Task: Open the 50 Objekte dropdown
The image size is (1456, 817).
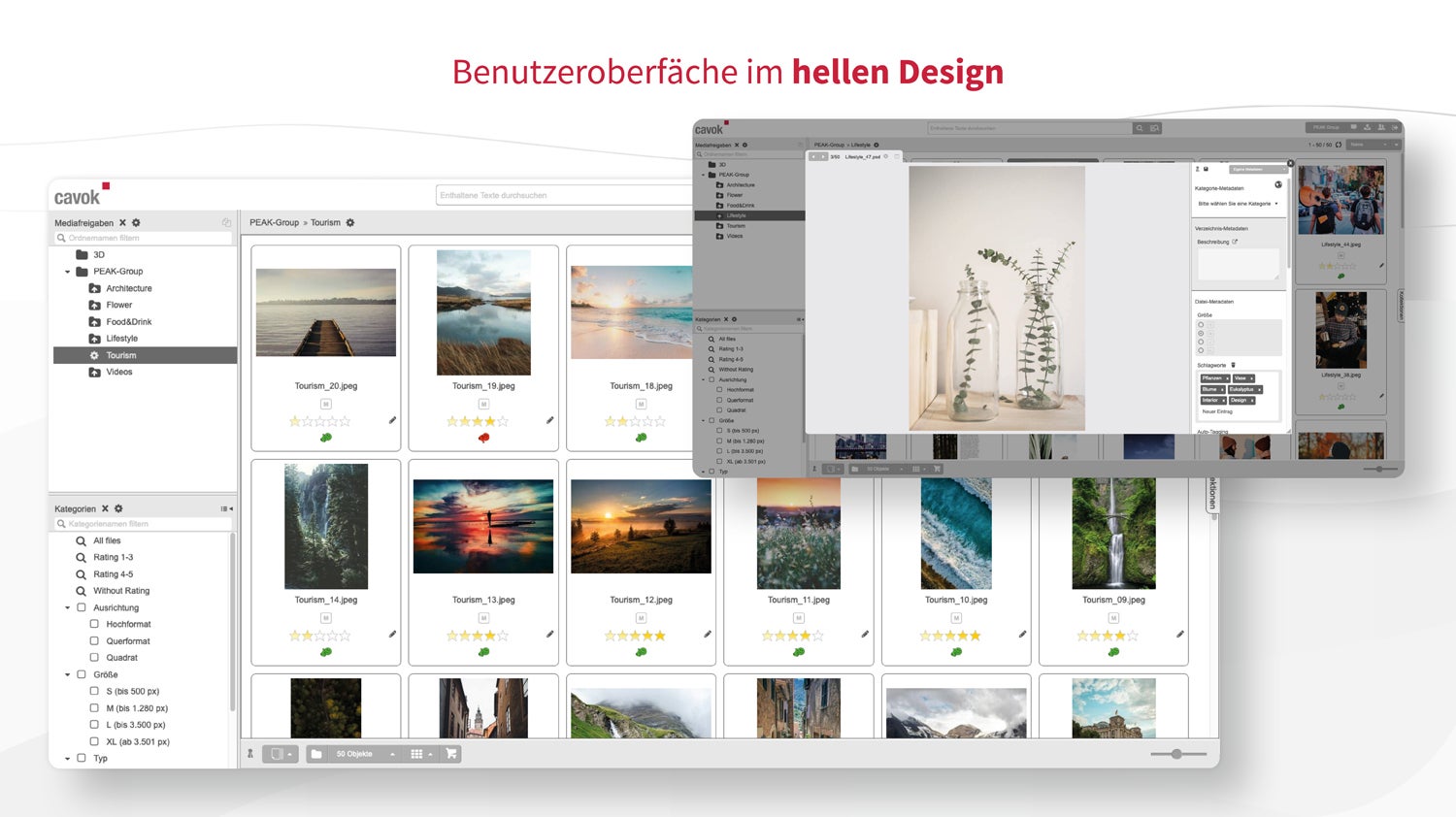Action: point(352,753)
